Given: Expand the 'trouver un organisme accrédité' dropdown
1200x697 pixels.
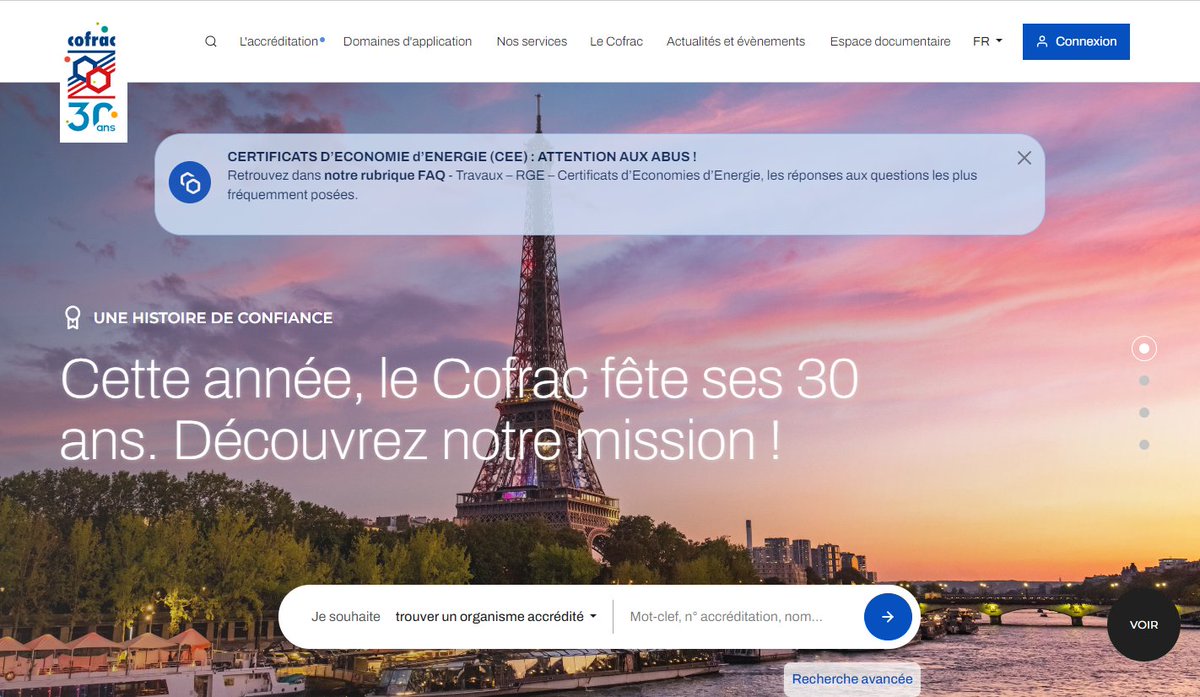Looking at the screenshot, I should point(496,617).
